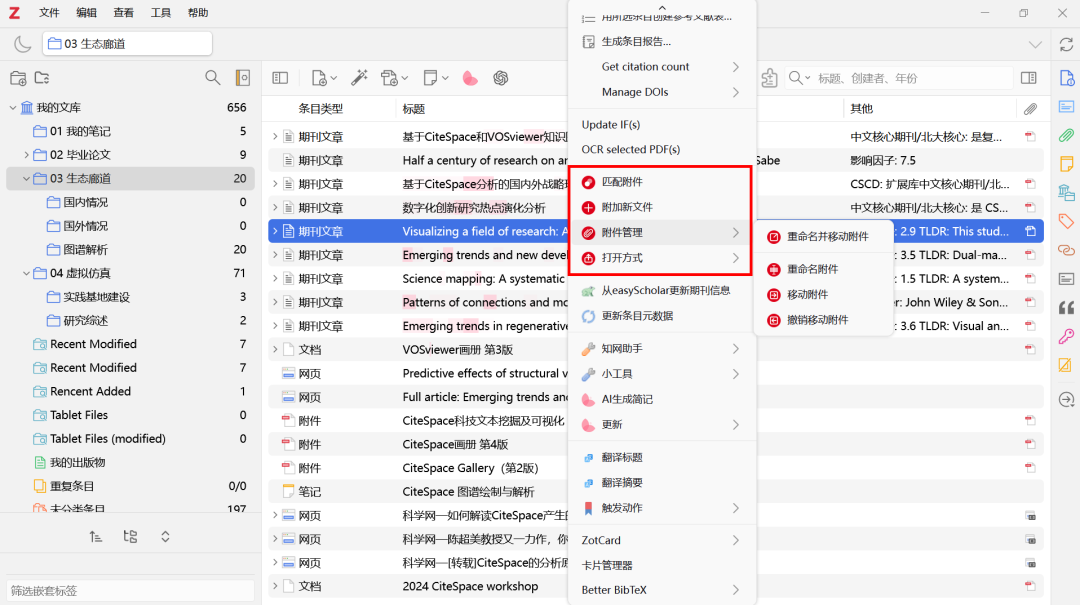
Task: Open the orange tags pane icon
Action: pyautogui.click(x=1066, y=221)
